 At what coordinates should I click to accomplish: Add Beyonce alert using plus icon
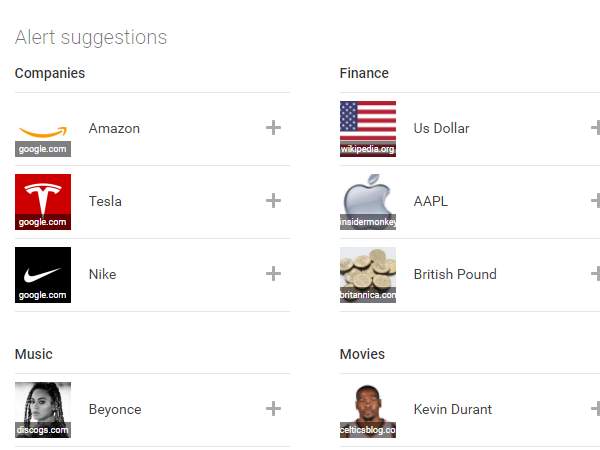[x=273, y=409]
